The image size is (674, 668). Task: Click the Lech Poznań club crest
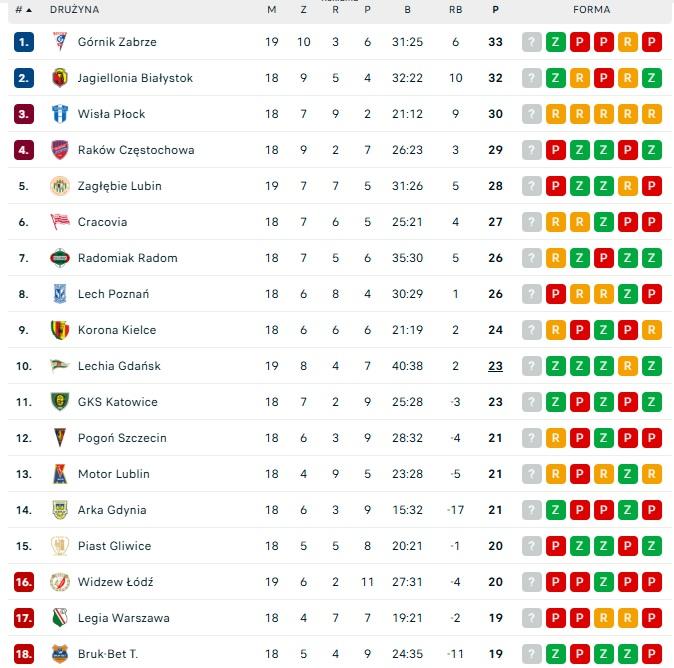coord(59,294)
